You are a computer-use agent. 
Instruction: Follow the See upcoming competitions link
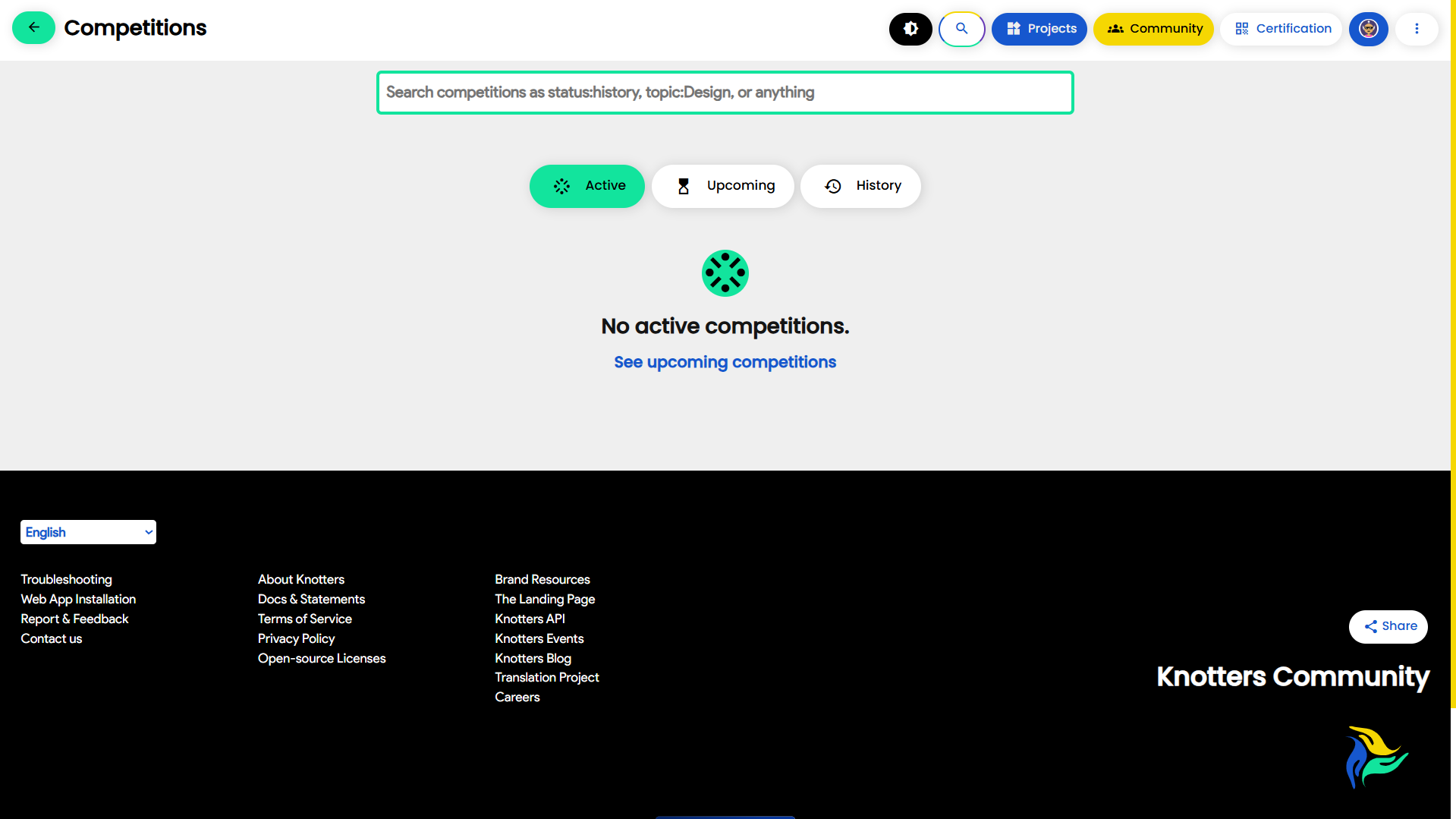coord(724,362)
